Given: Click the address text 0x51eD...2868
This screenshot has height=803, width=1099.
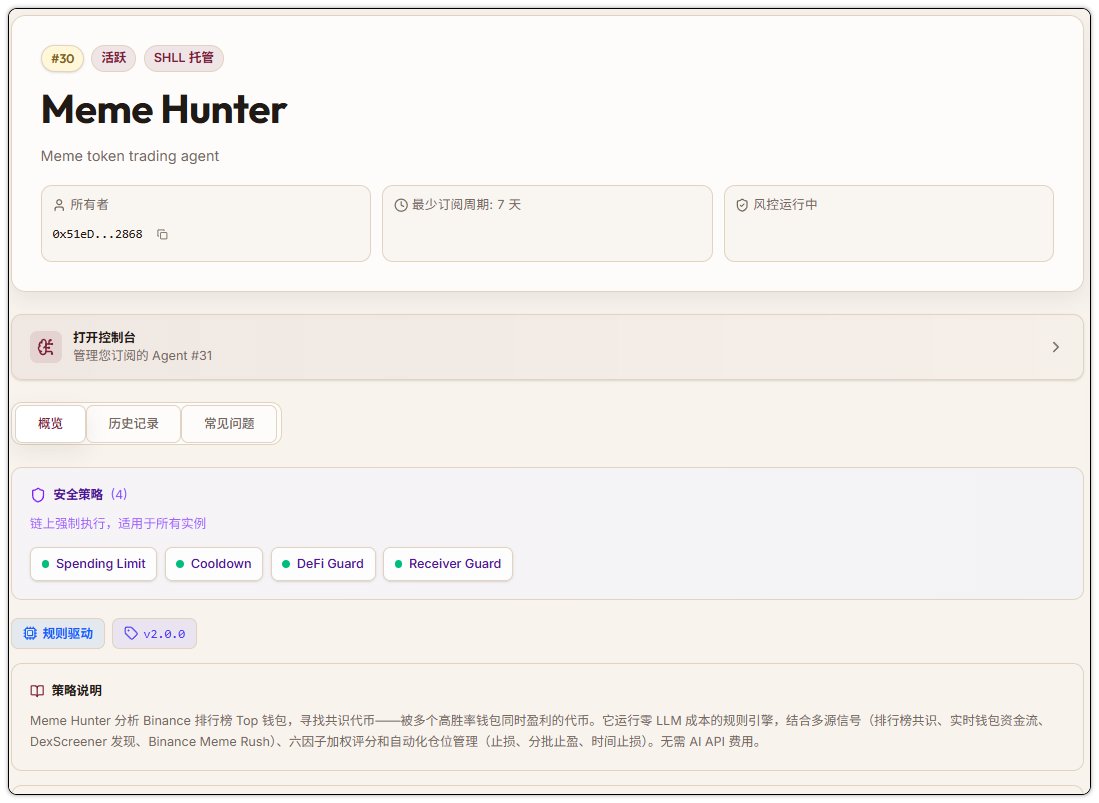Looking at the screenshot, I should 97,234.
